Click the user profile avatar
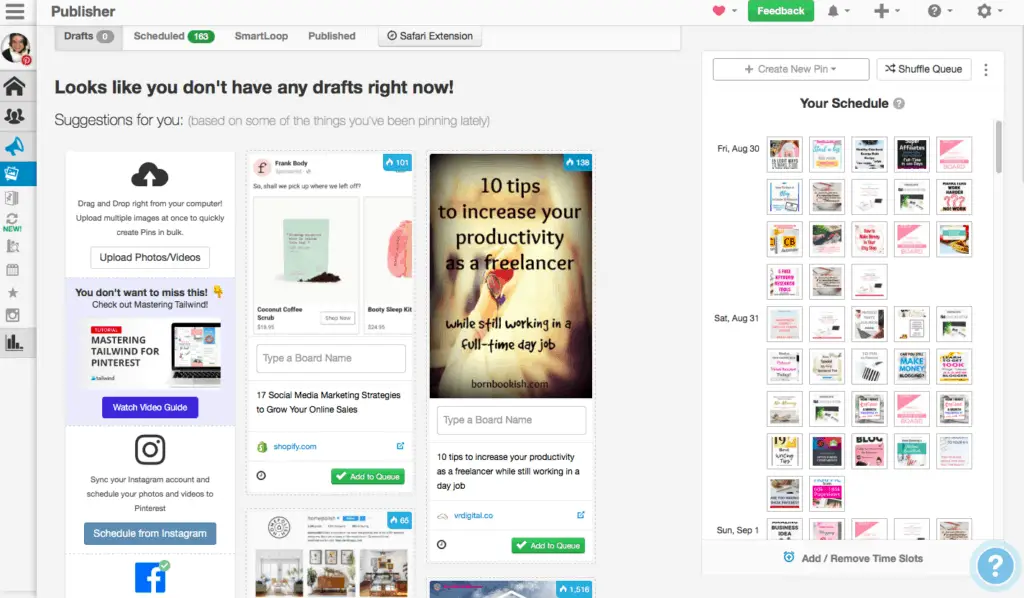Viewport: 1024px width, 598px height. 16,48
